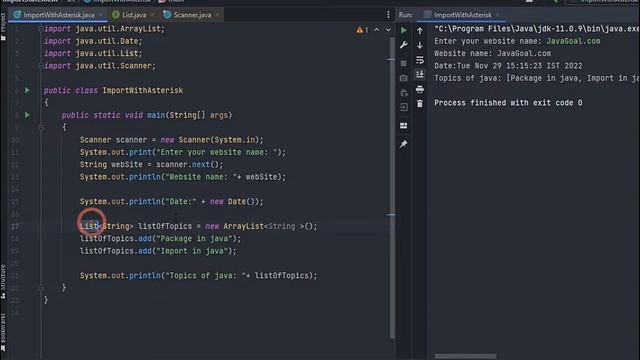Click 'Website name: JavaGoal.com' console line
Image resolution: width=640 pixels, height=360 pixels.
click(492, 53)
